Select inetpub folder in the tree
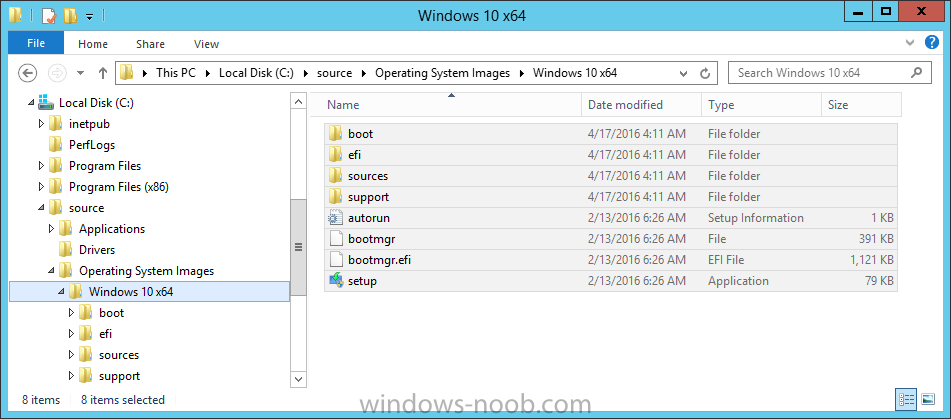Image resolution: width=951 pixels, height=419 pixels. (x=89, y=124)
